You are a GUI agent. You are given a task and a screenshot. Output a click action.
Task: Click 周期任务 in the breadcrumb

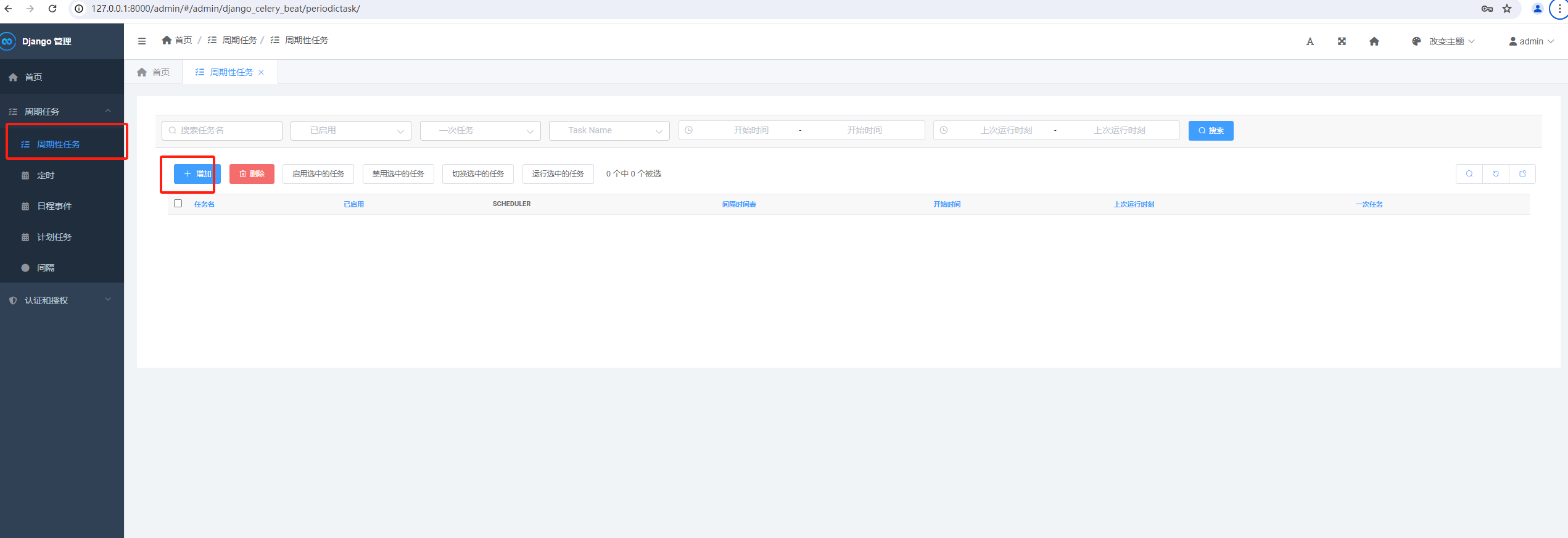click(x=233, y=40)
